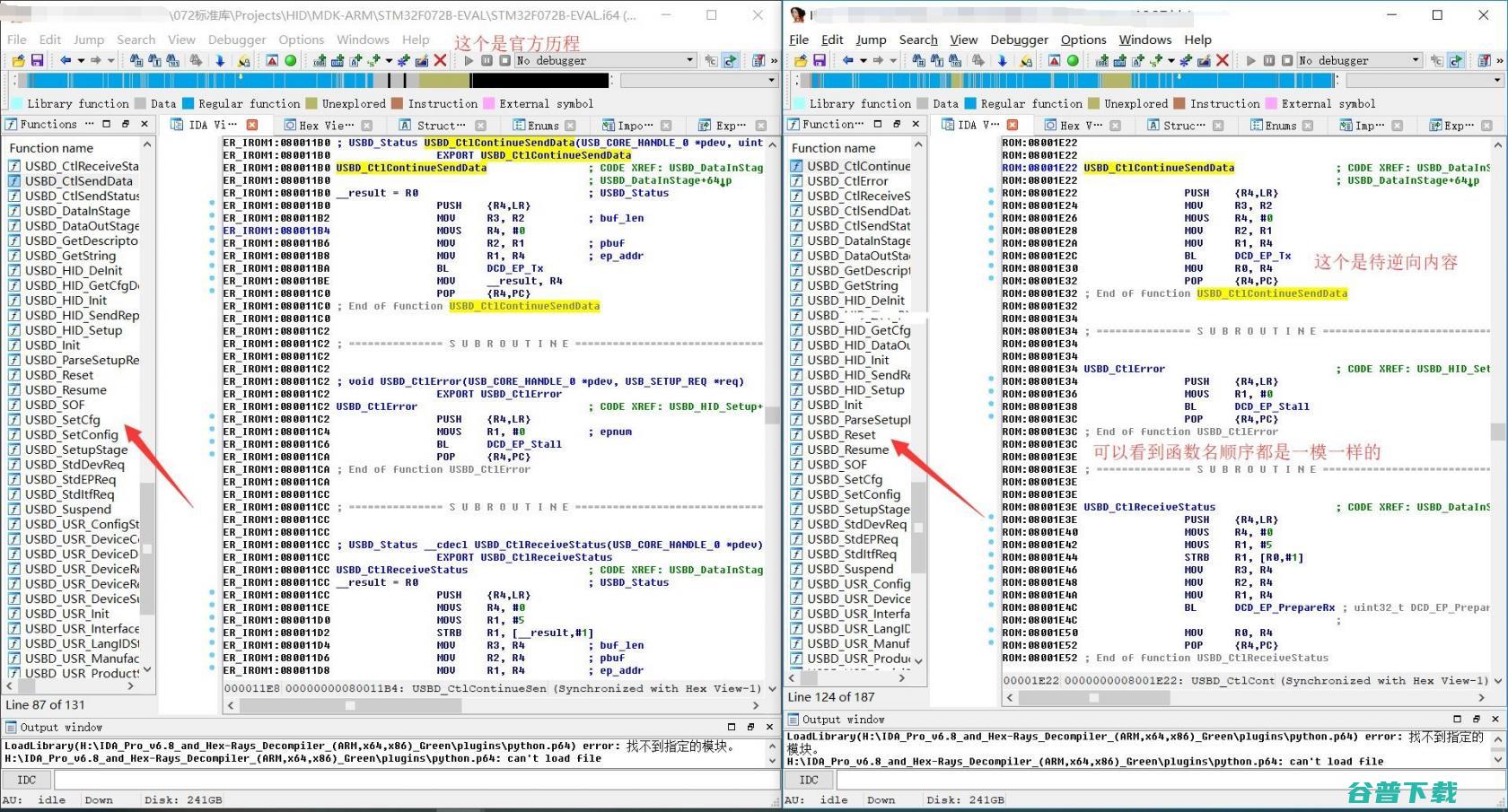Stop debugger process in left window
Image resolution: width=1508 pixels, height=812 pixels.
504,60
